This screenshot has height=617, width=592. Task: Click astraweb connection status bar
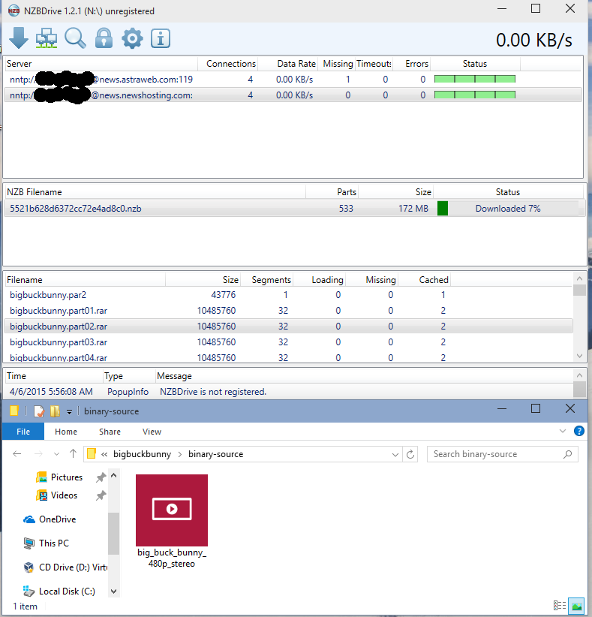pyautogui.click(x=475, y=79)
